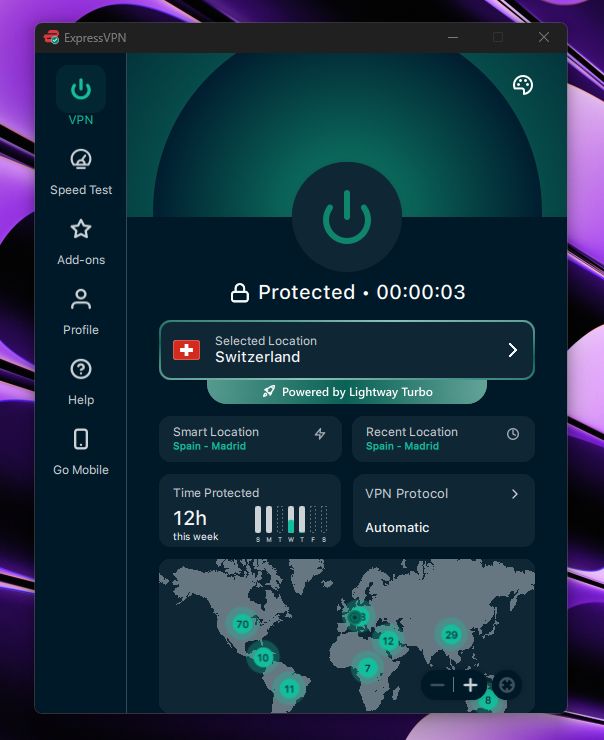Click the 29 server cluster in Asia
The image size is (604, 740).
point(452,635)
